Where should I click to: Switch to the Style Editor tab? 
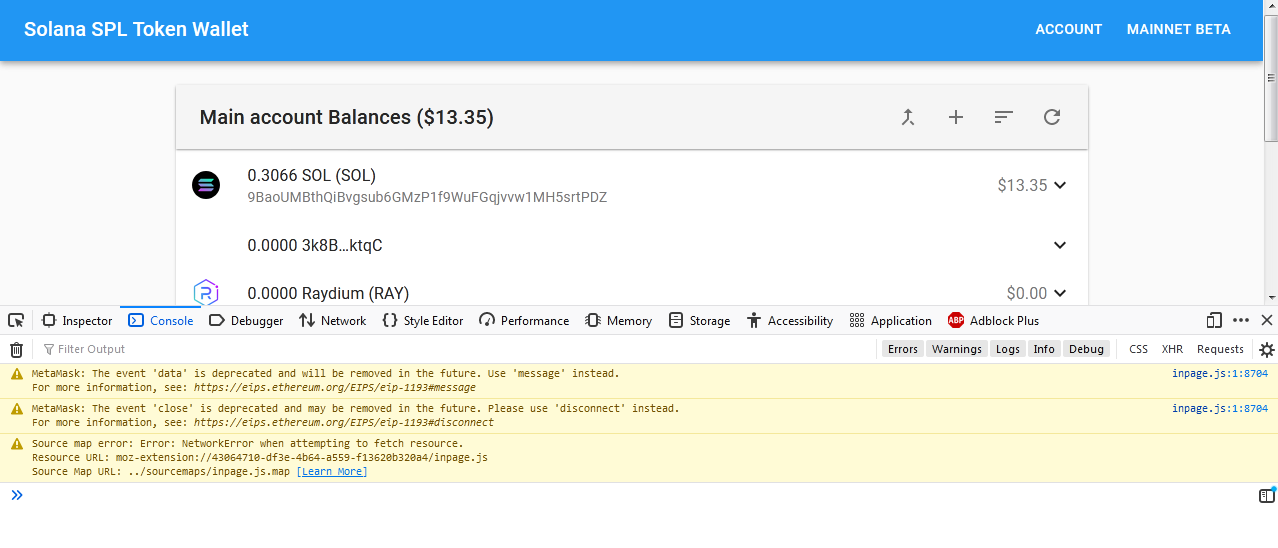click(423, 321)
